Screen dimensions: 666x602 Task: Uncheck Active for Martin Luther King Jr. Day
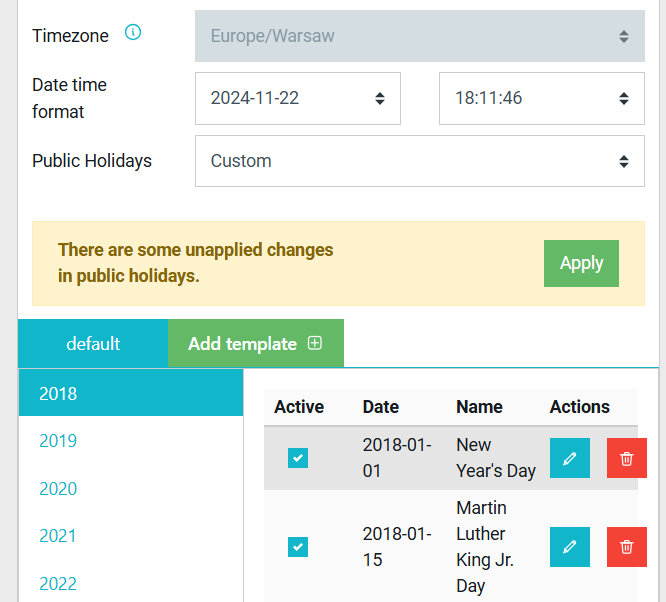pos(298,547)
